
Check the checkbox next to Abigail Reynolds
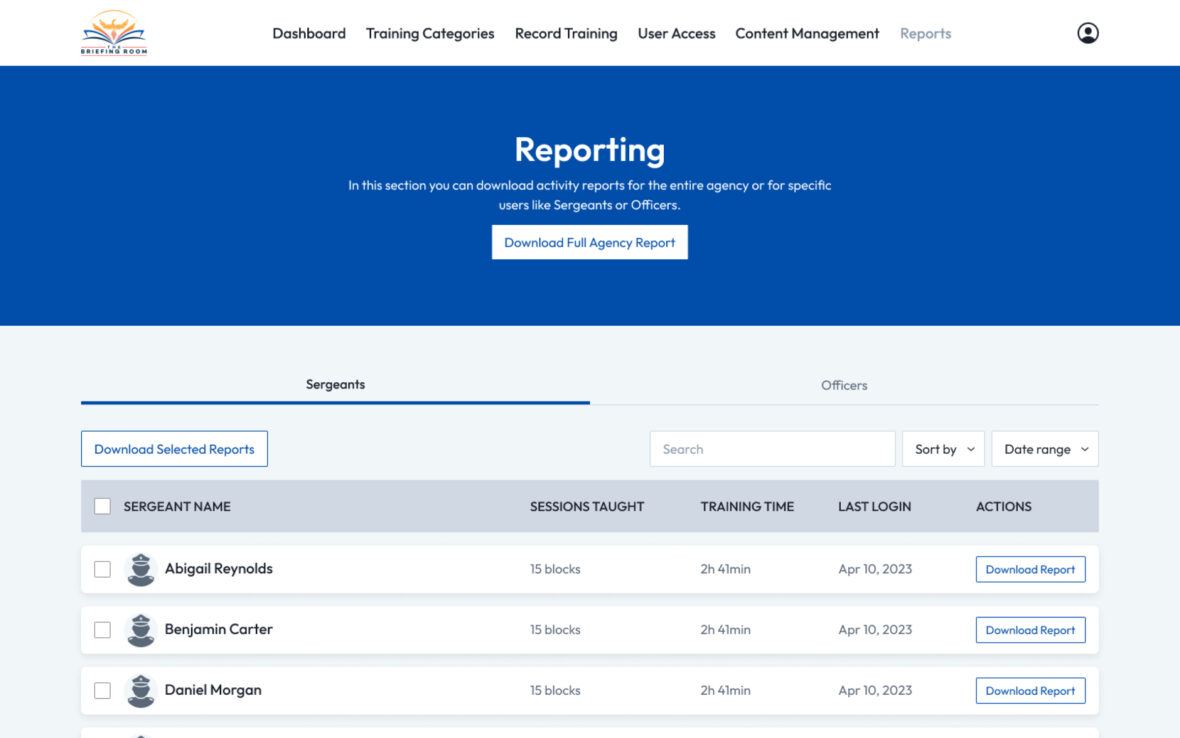tap(102, 568)
